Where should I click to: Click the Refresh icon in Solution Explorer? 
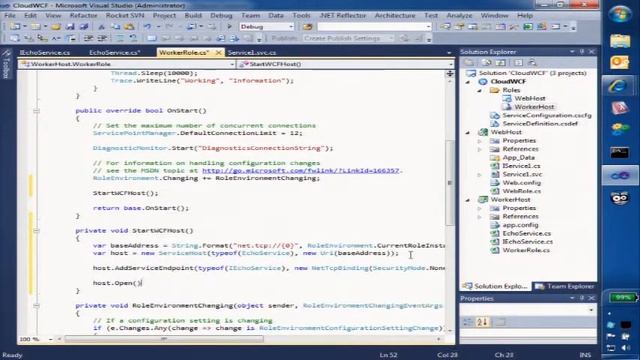pyautogui.click(x=501, y=62)
